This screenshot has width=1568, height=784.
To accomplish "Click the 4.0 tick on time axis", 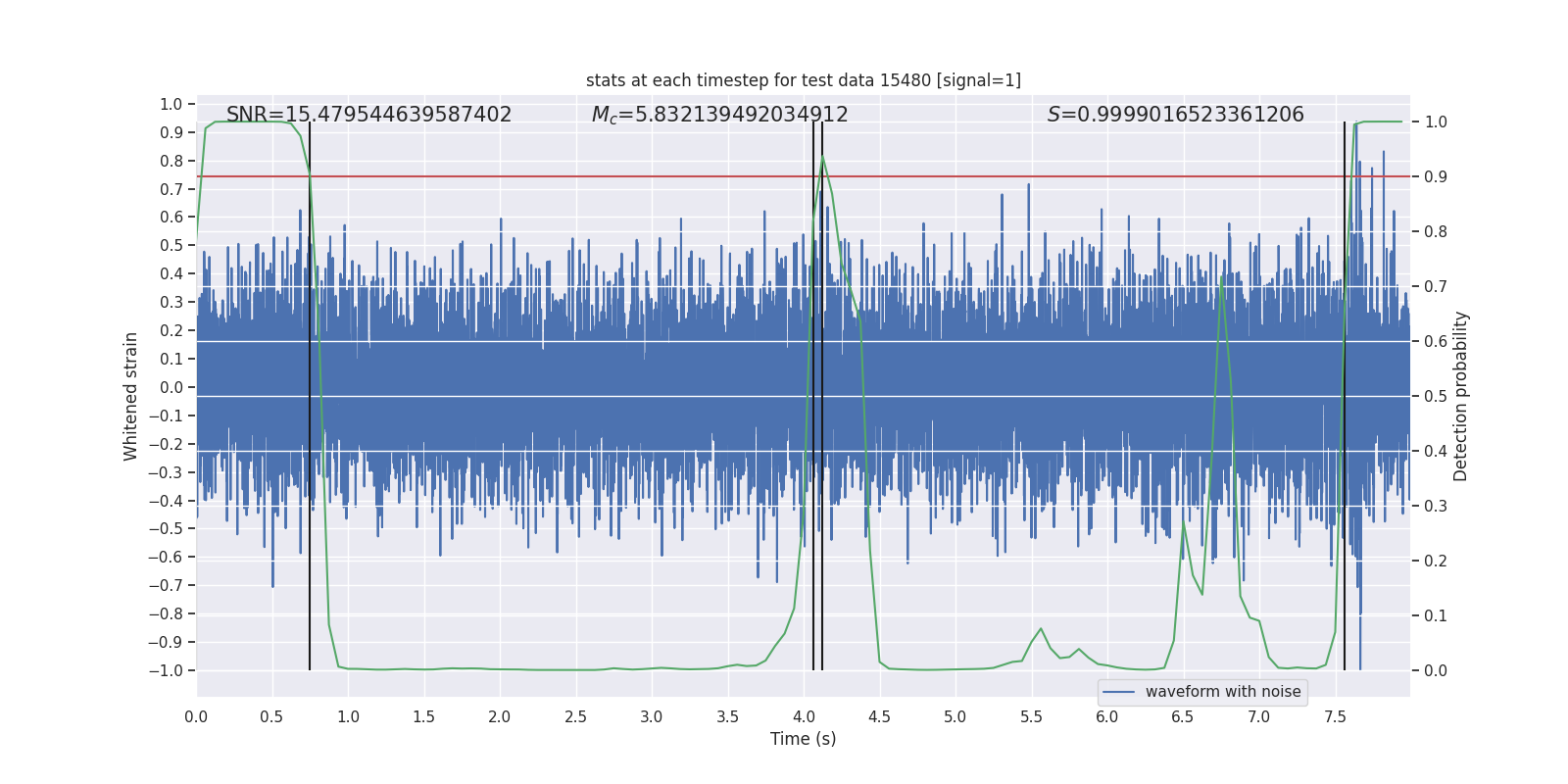I will pos(803,716).
